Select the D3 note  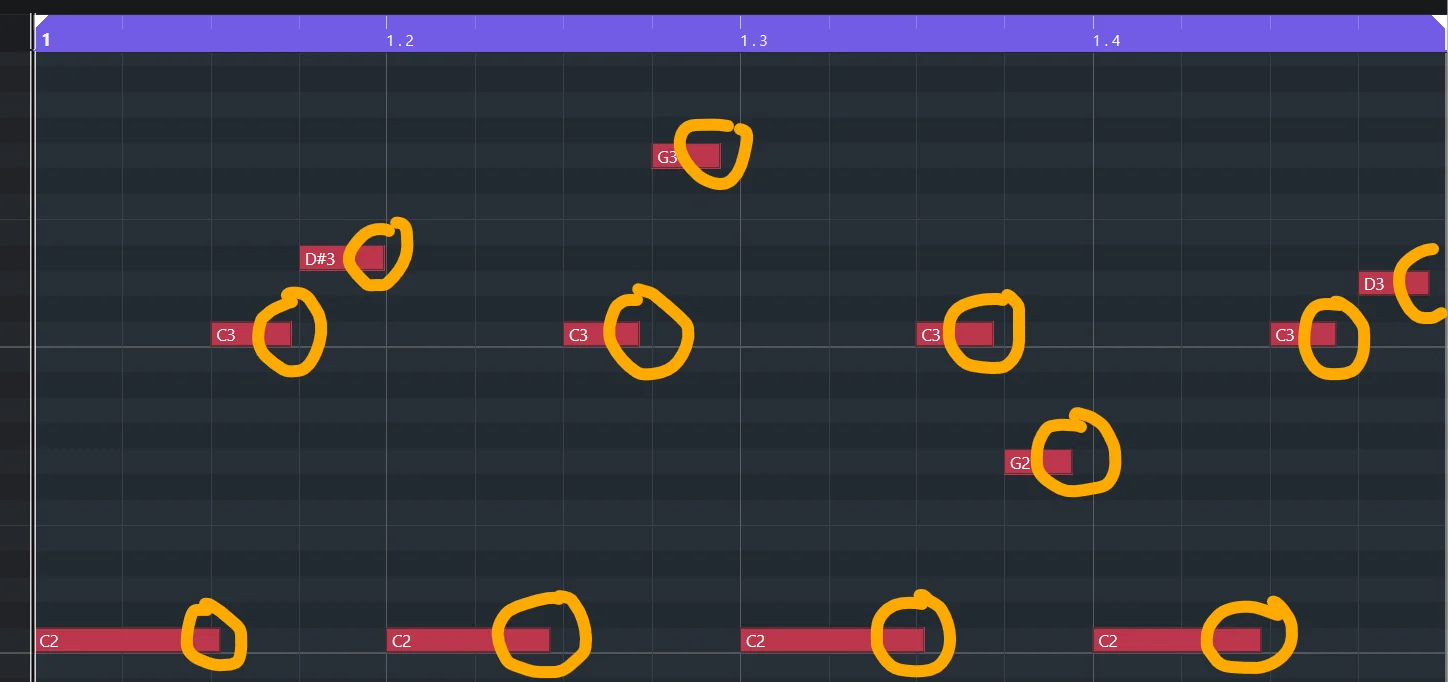(x=1394, y=284)
